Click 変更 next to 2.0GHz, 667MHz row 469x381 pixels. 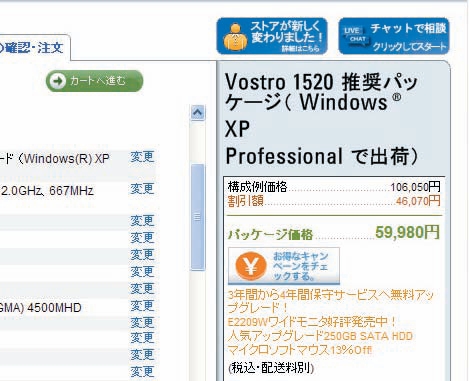click(142, 189)
